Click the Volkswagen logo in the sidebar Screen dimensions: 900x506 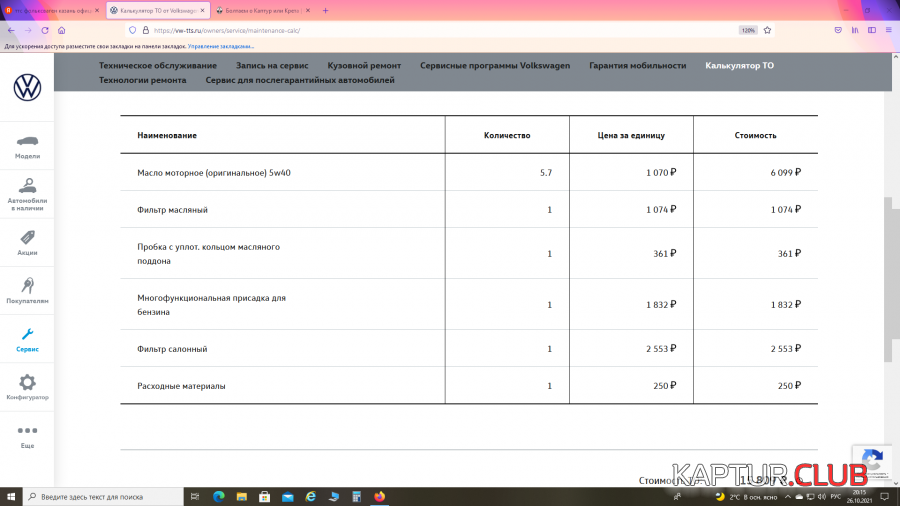[x=27, y=87]
